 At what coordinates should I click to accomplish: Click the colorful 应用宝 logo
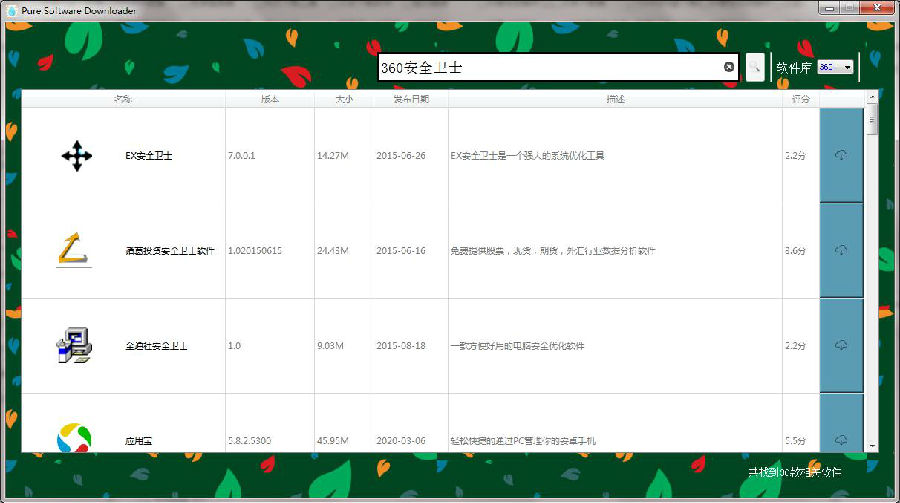(x=74, y=438)
